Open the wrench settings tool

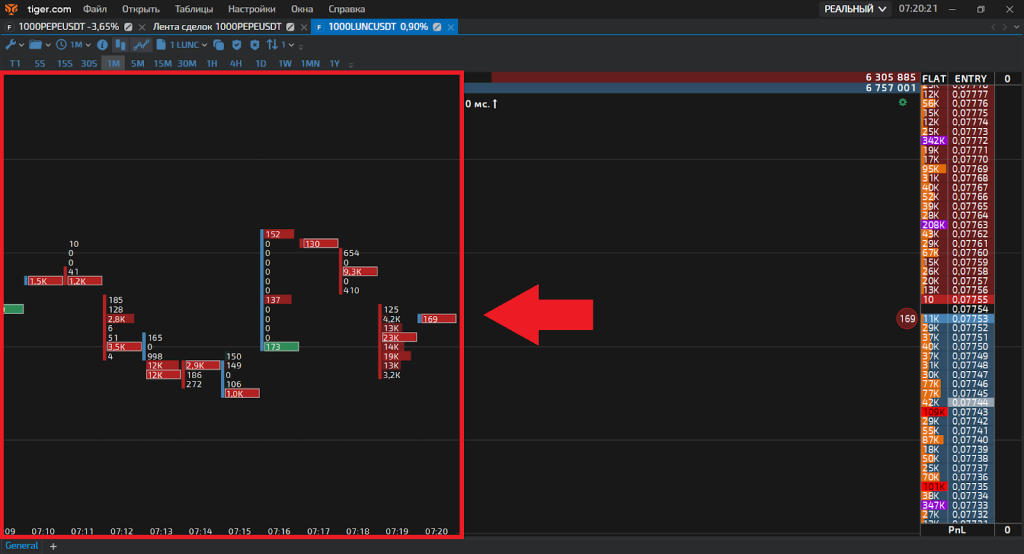pos(12,45)
